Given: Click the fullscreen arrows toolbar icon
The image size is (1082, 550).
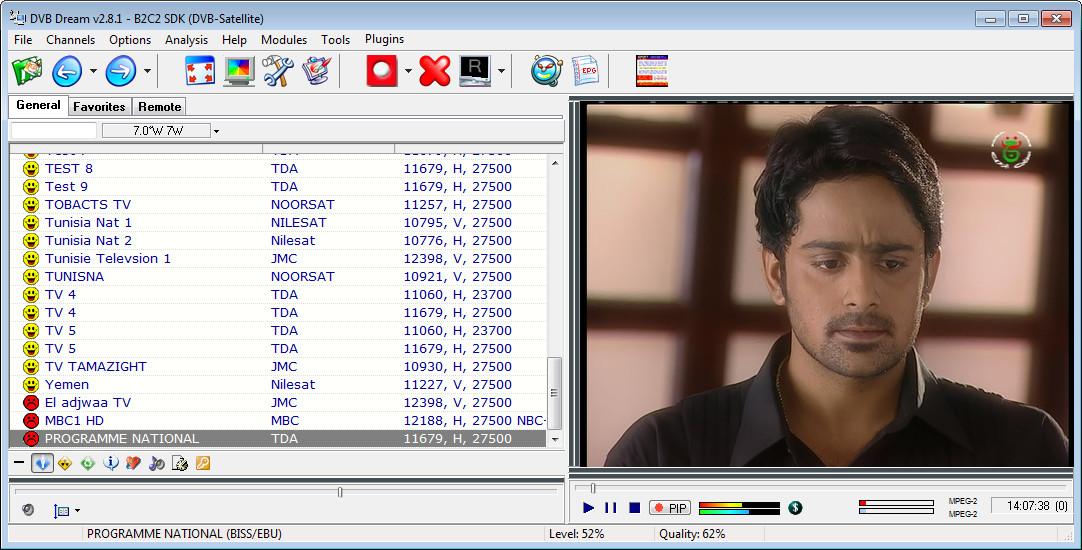Looking at the screenshot, I should (200, 71).
